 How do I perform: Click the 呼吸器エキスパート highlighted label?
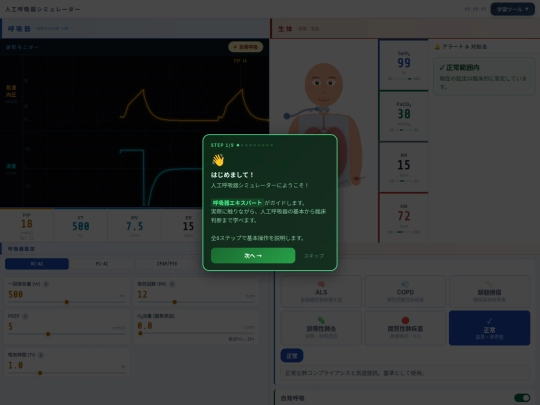(237, 203)
